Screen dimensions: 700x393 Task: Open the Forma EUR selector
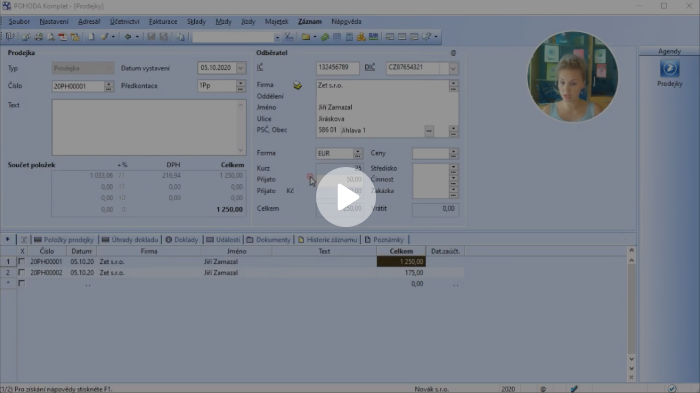click(358, 154)
